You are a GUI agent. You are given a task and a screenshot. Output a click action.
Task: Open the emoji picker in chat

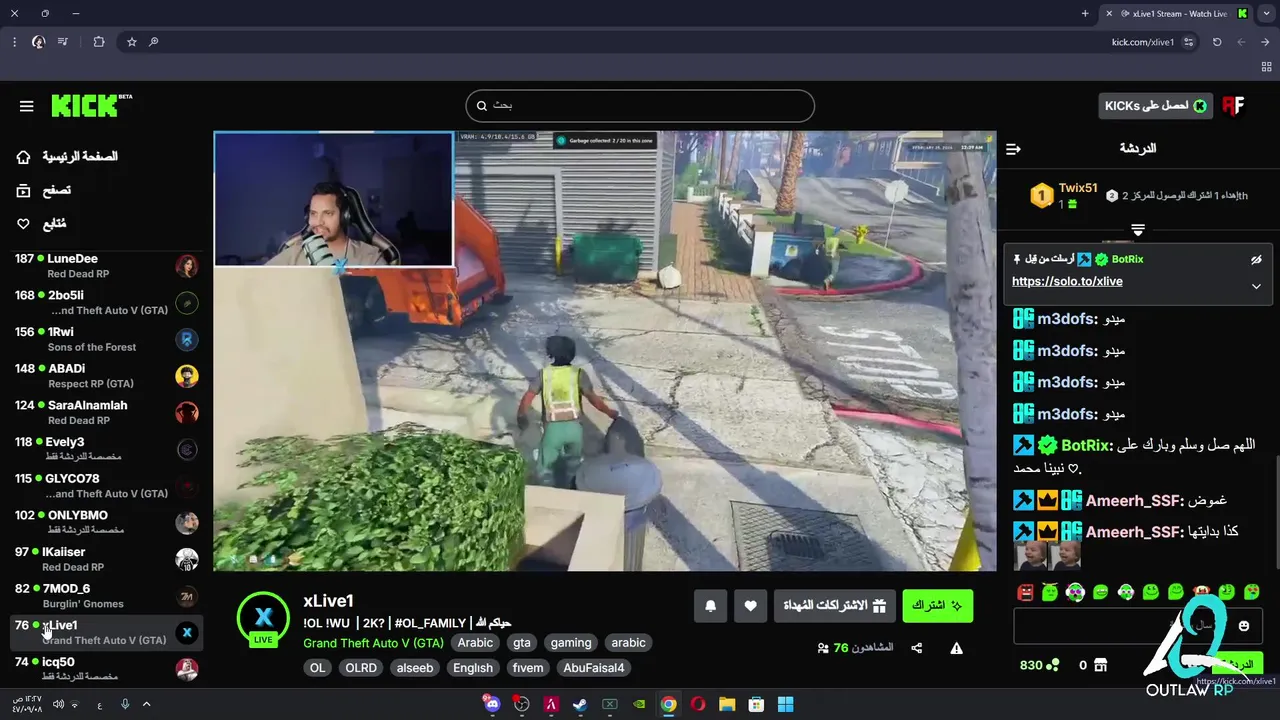pyautogui.click(x=1244, y=626)
